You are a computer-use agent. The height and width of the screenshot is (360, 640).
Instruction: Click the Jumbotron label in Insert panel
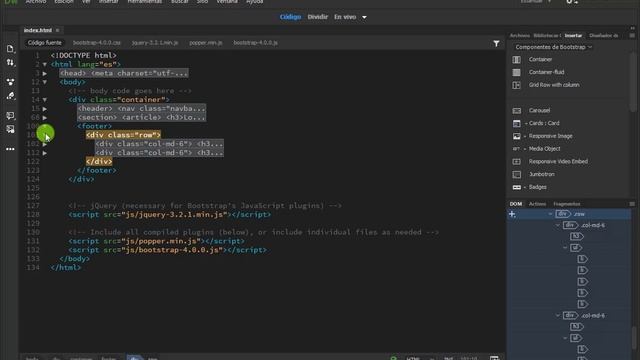(x=542, y=174)
